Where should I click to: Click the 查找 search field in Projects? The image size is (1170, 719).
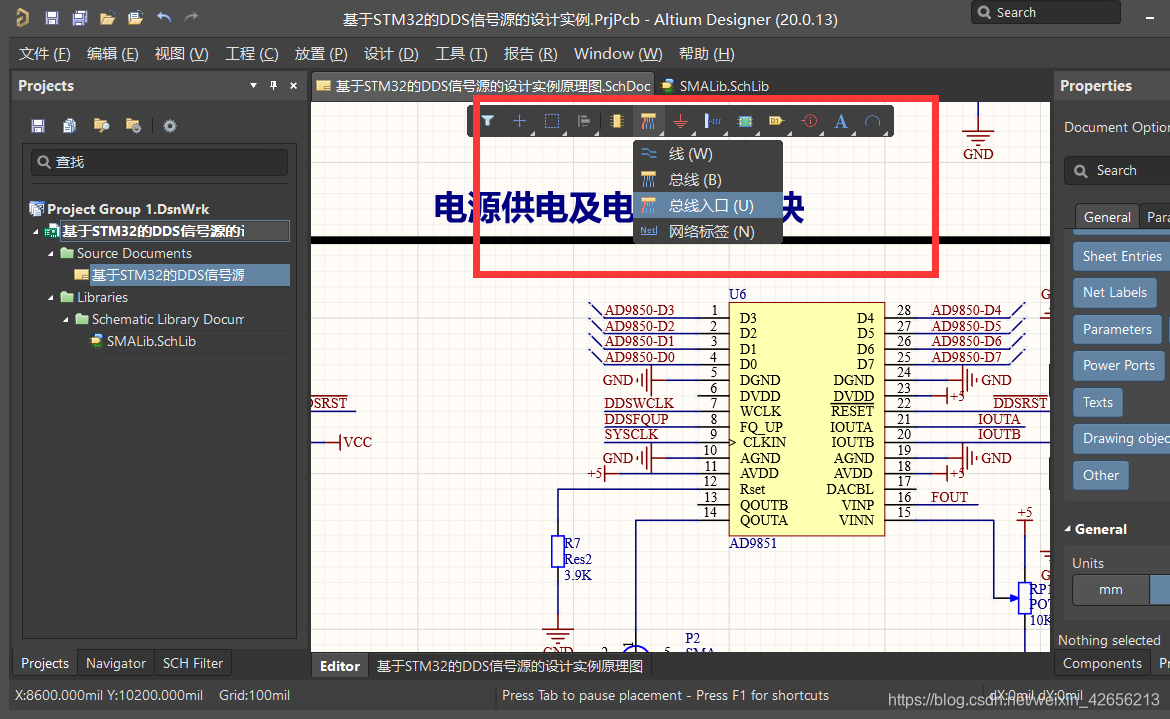point(159,162)
